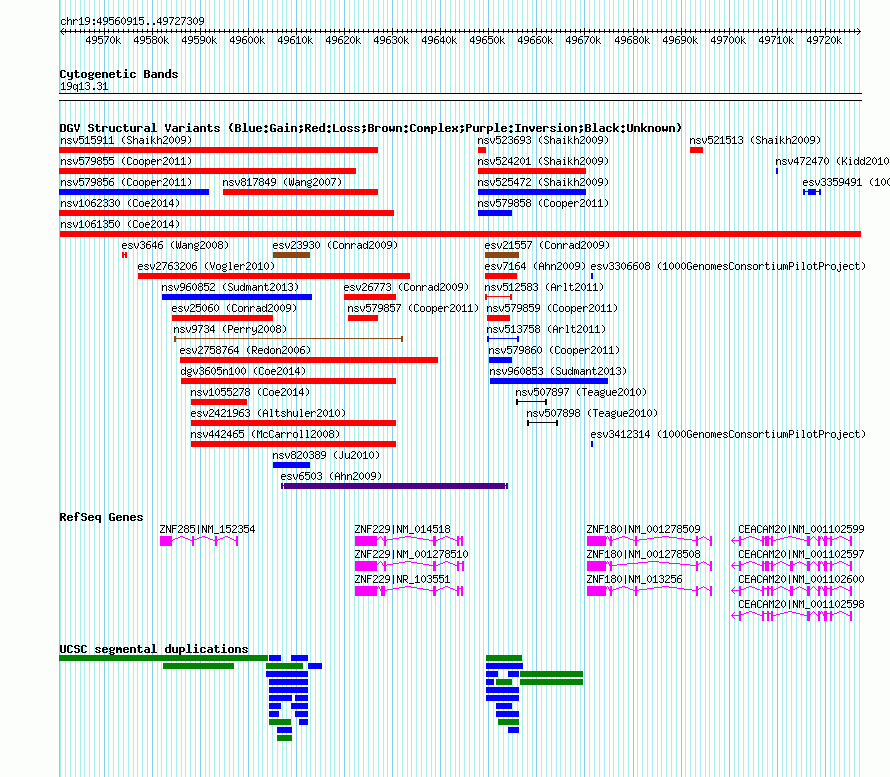This screenshot has height=777, width=890.
Task: Select the UCSC segmental duplications track title
Action: [x=154, y=649]
